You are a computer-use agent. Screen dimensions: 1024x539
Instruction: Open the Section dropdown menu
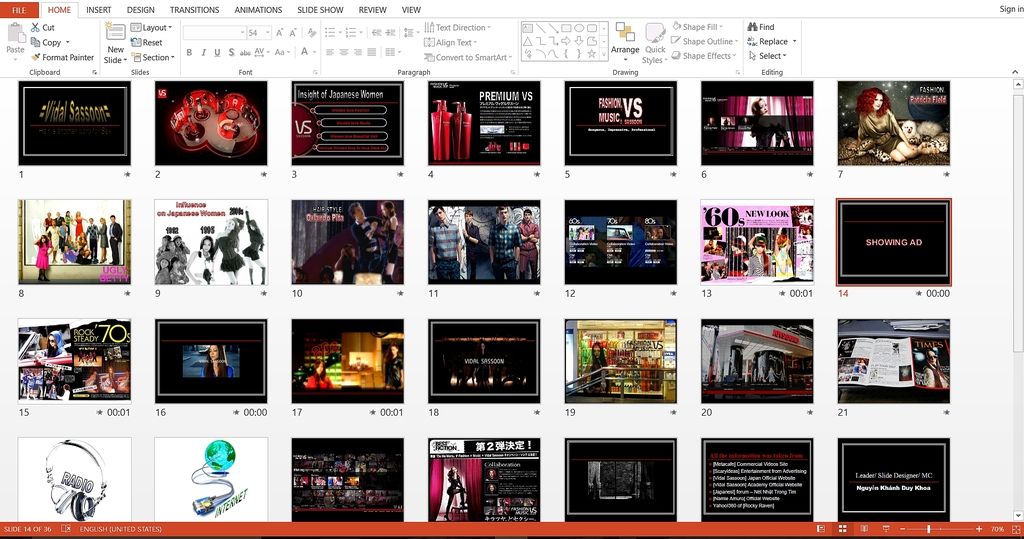click(157, 57)
